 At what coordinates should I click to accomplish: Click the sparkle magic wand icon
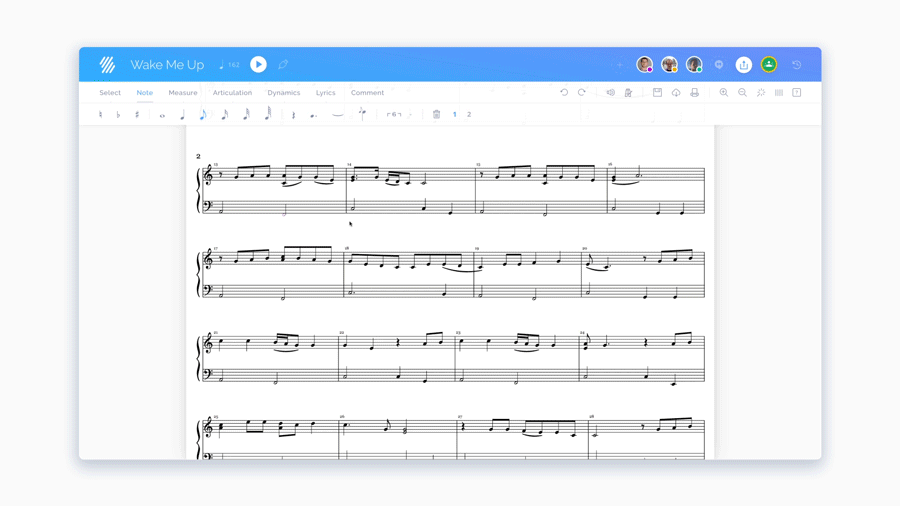point(761,92)
